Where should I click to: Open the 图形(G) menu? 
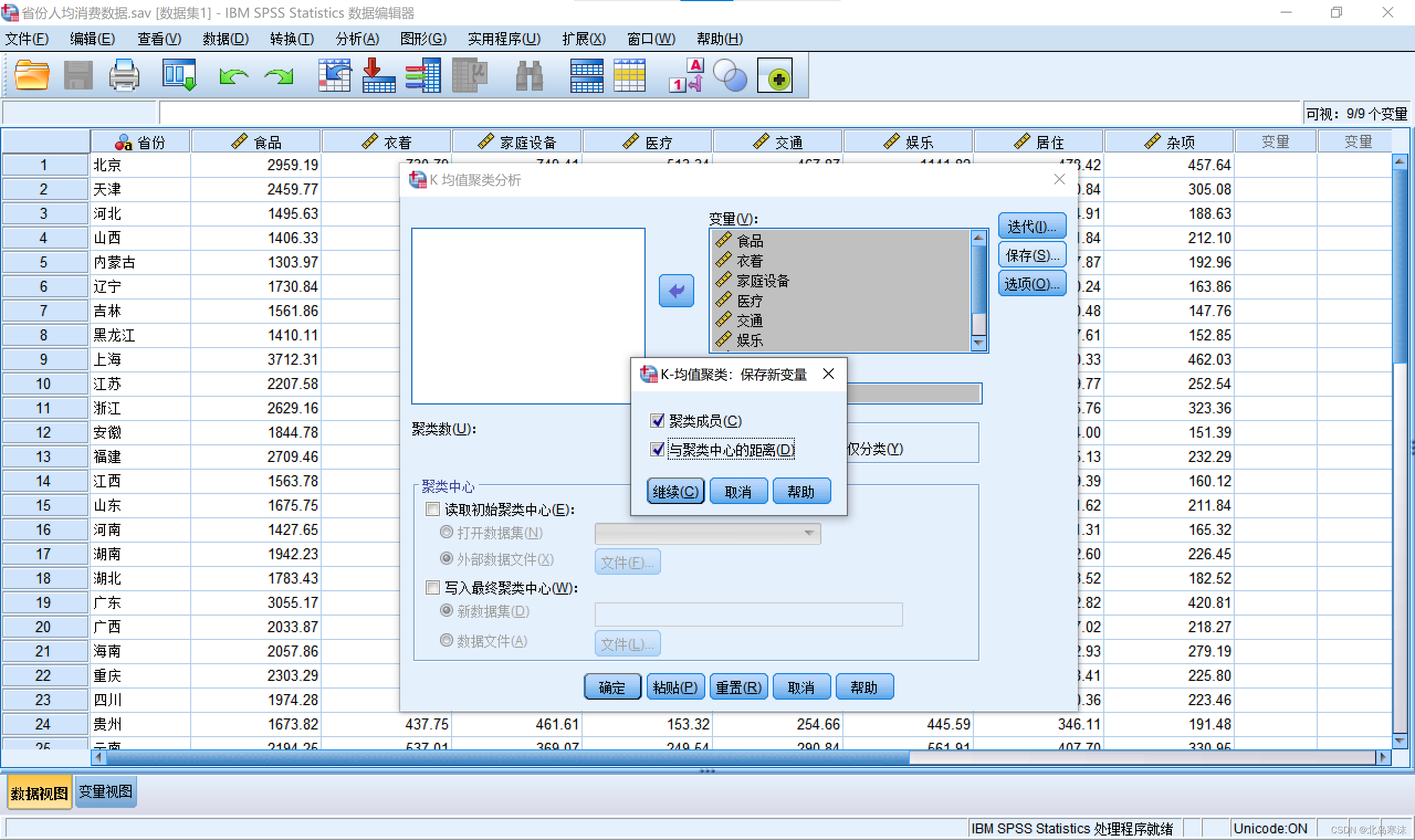(423, 39)
